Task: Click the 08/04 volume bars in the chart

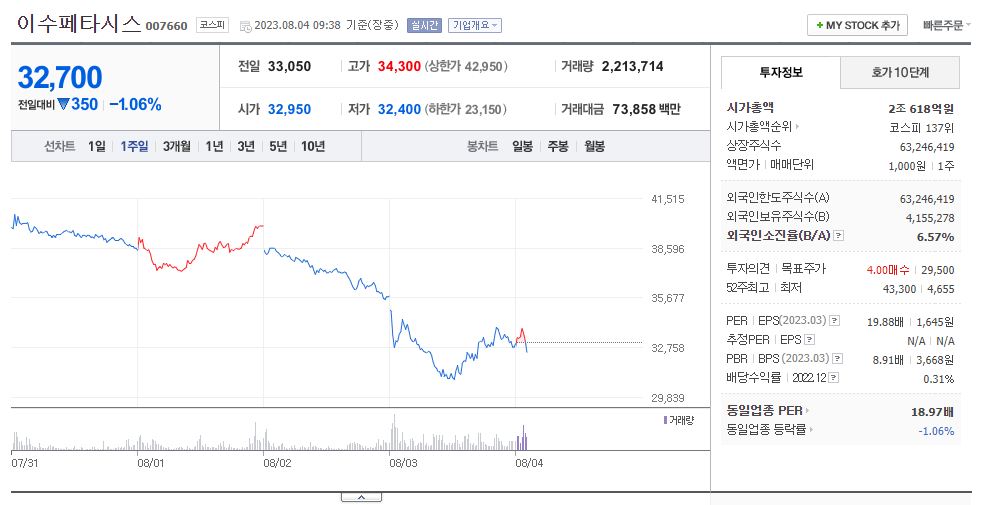Action: (x=522, y=438)
